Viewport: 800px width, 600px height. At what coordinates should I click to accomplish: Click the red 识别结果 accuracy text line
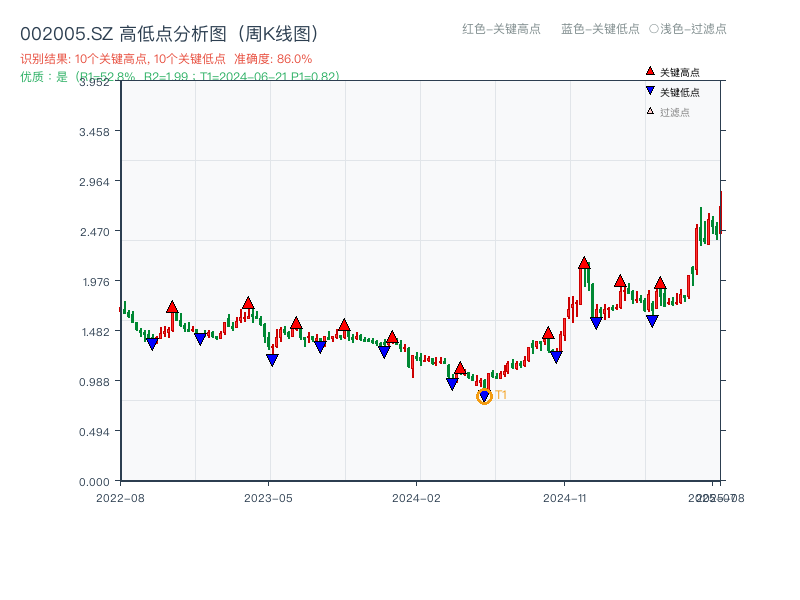coord(166,59)
